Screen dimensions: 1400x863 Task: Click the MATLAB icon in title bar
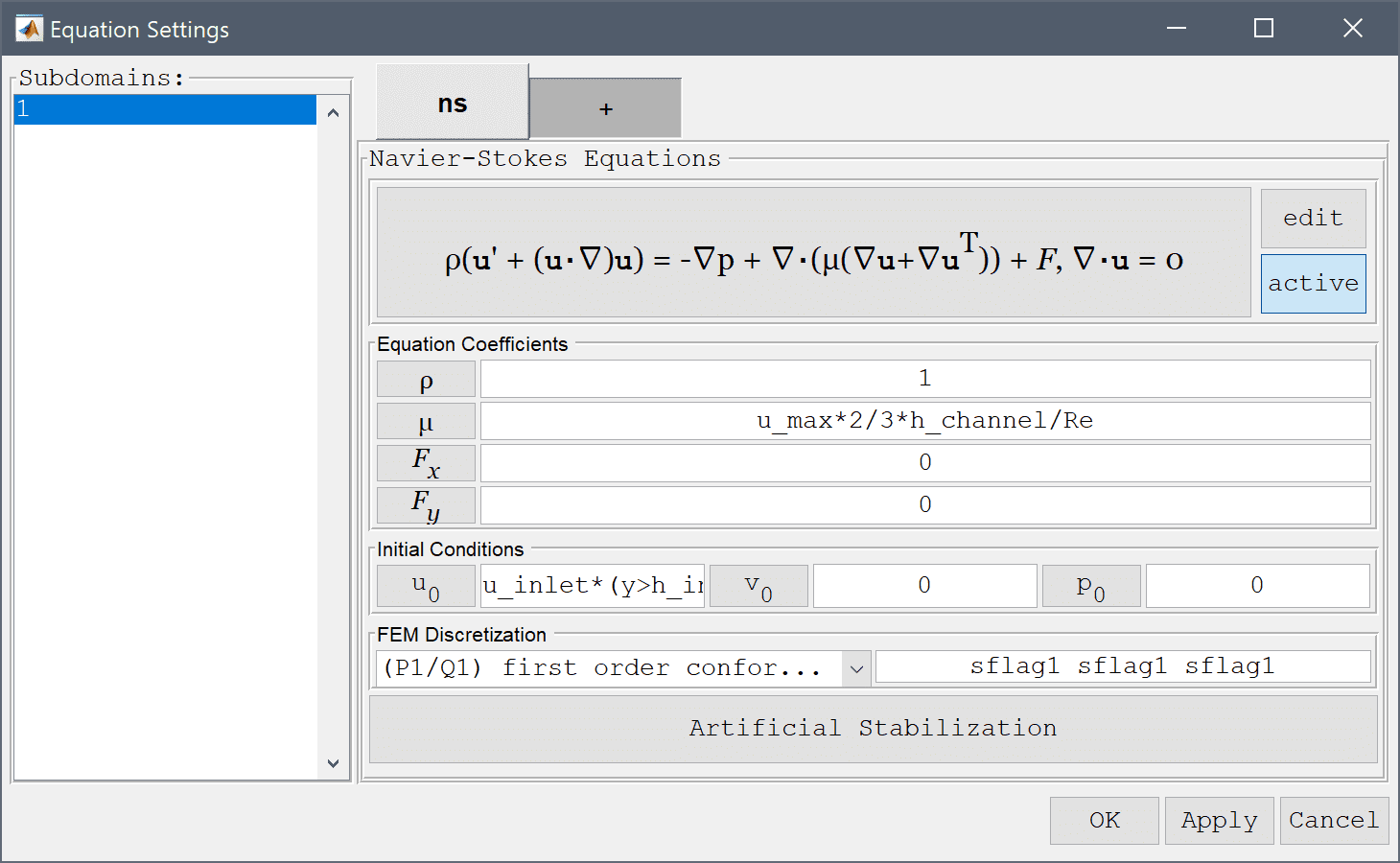tap(29, 29)
